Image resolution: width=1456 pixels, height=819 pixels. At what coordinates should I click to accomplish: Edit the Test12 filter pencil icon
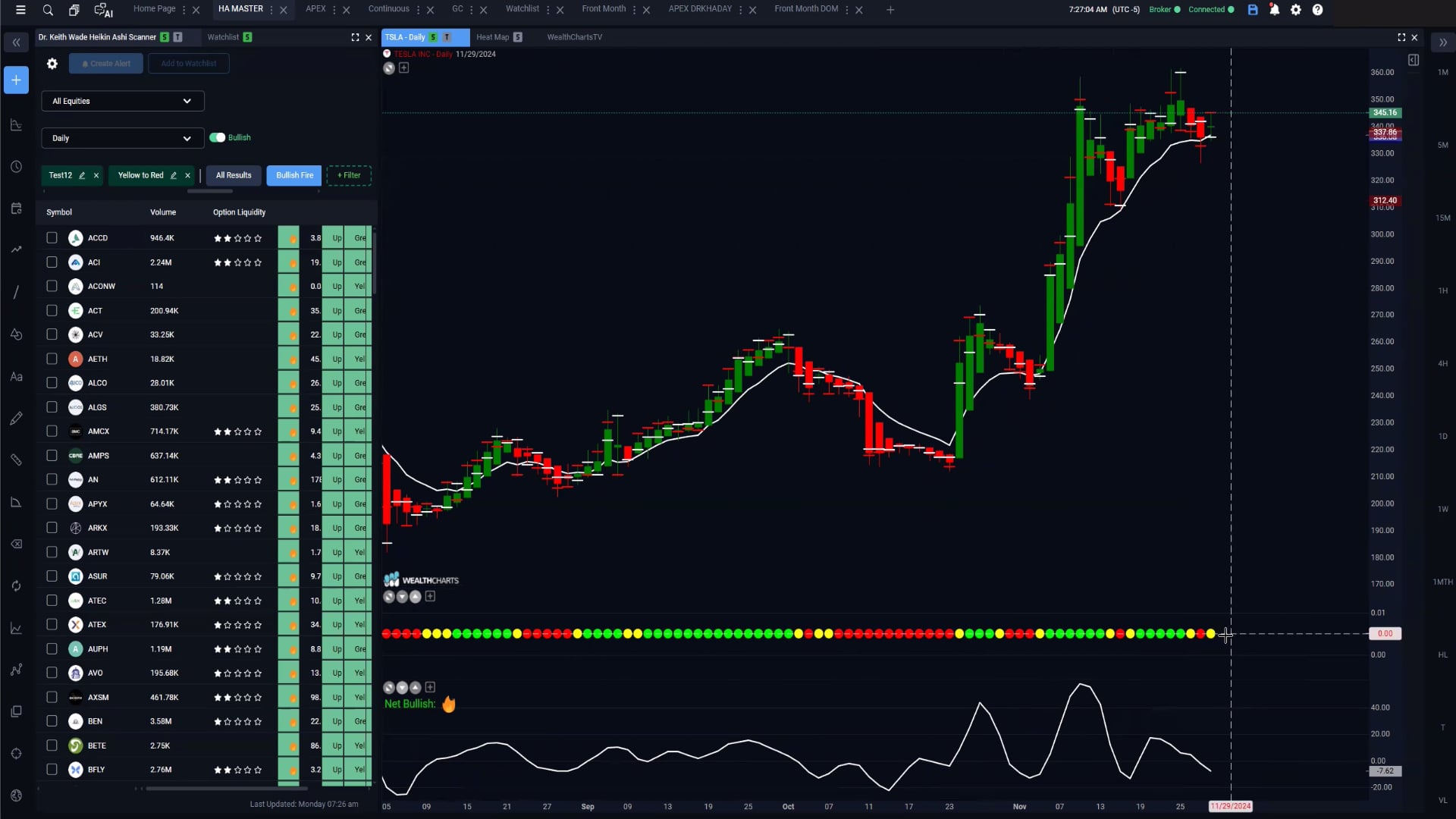(x=82, y=175)
